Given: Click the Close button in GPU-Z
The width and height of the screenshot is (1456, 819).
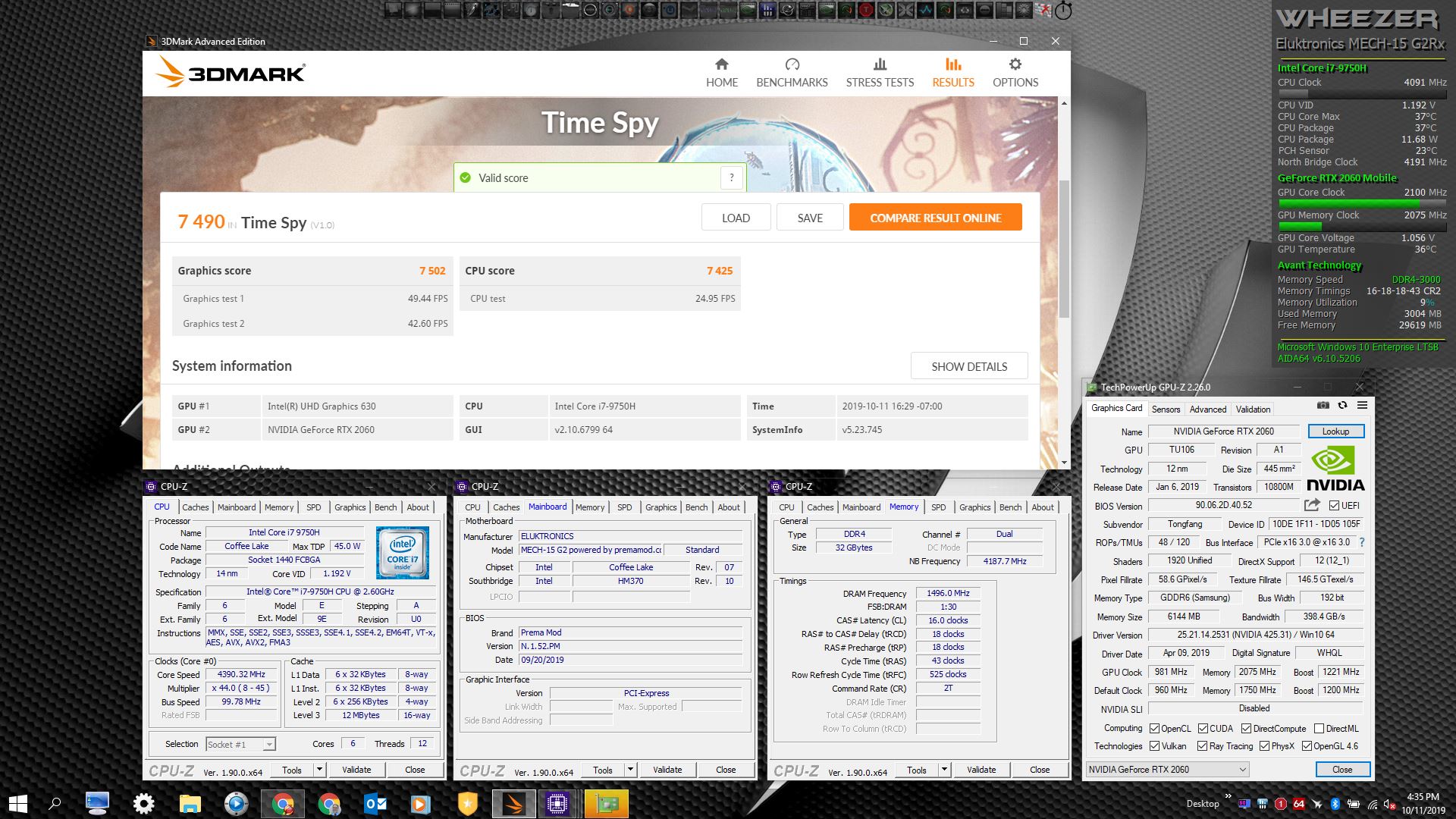Looking at the screenshot, I should pyautogui.click(x=1341, y=769).
